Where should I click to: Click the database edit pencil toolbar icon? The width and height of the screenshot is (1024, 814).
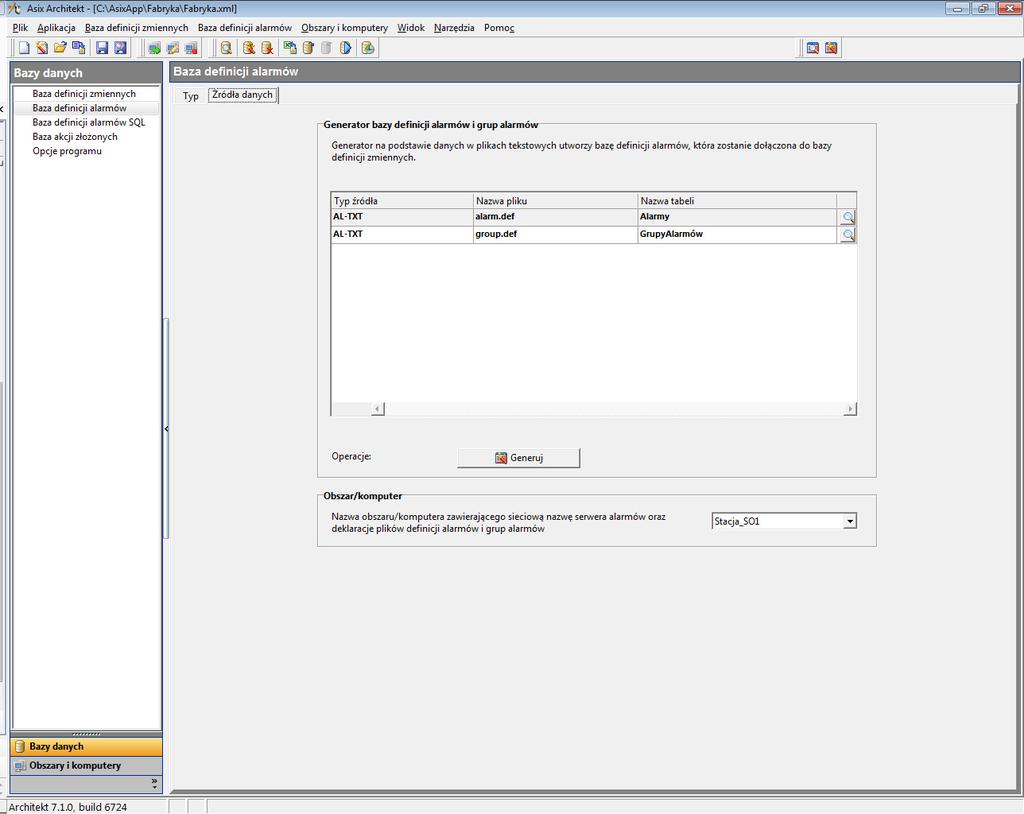pyautogui.click(x=249, y=48)
